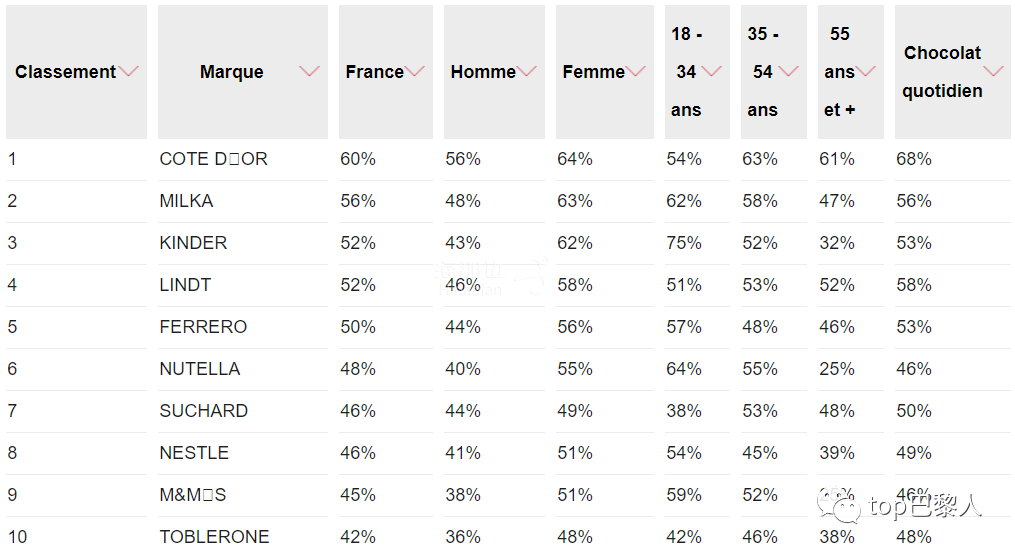Click the 35 - 54 ans sort chevron
Image resolution: width=1015 pixels, height=553 pixels.
(x=788, y=71)
